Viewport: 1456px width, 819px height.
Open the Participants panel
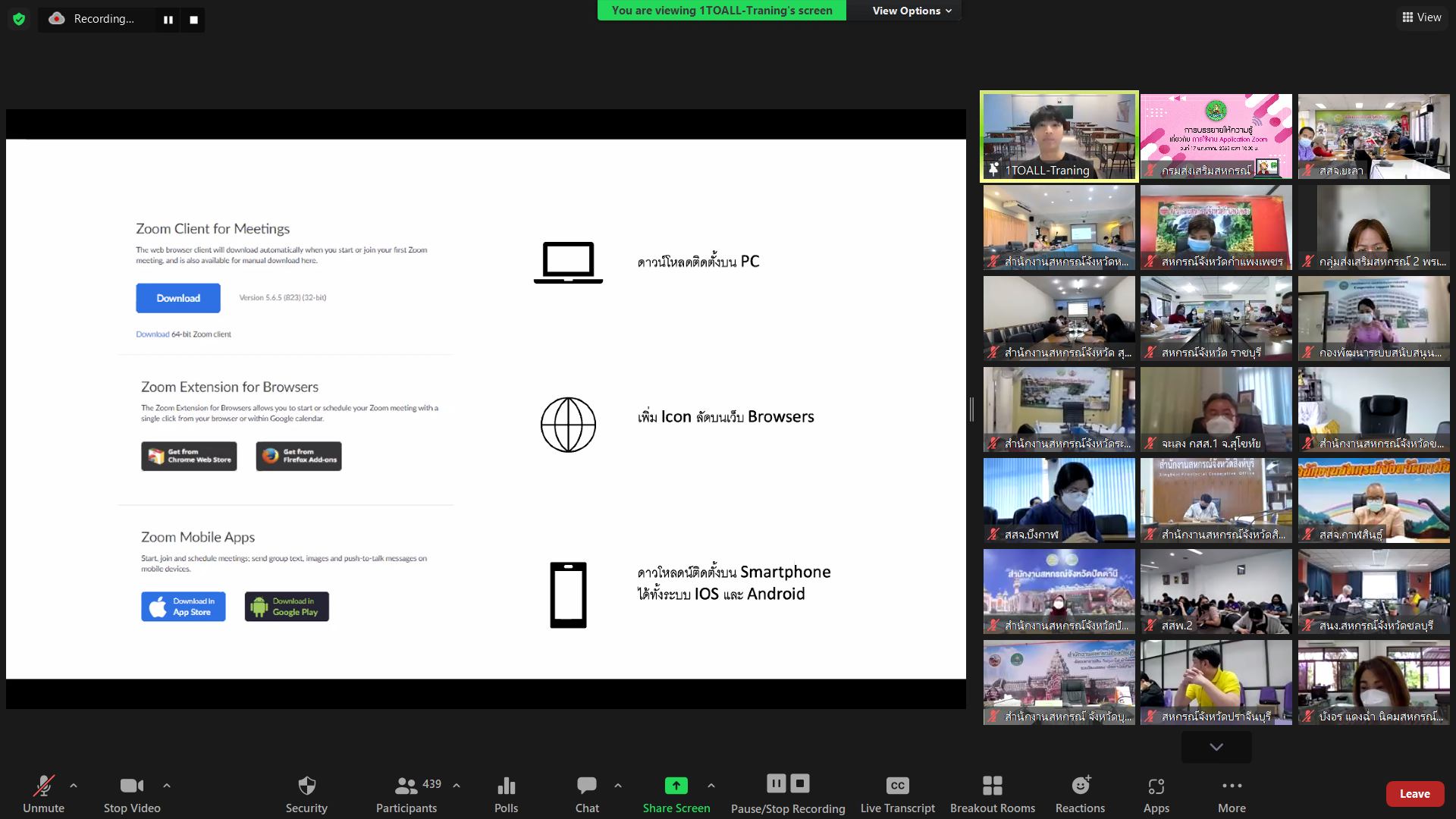(406, 793)
